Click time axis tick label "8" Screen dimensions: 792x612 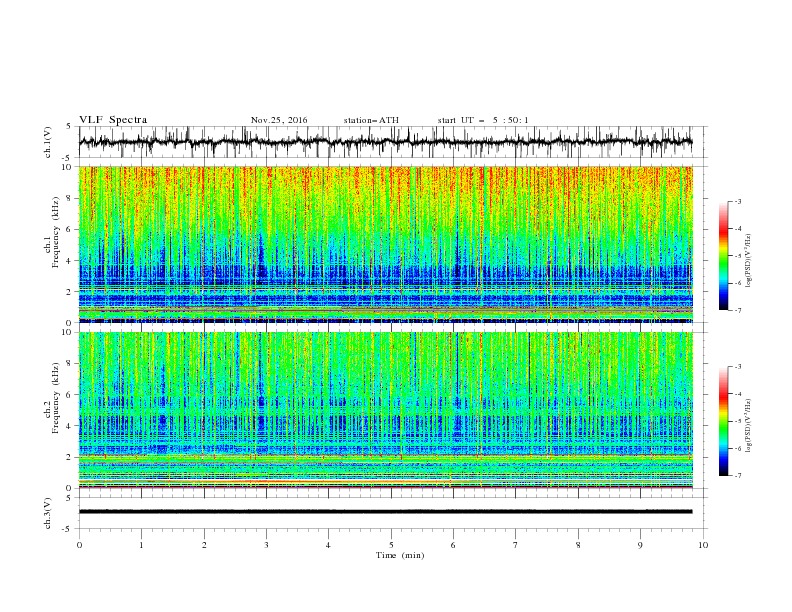578,545
